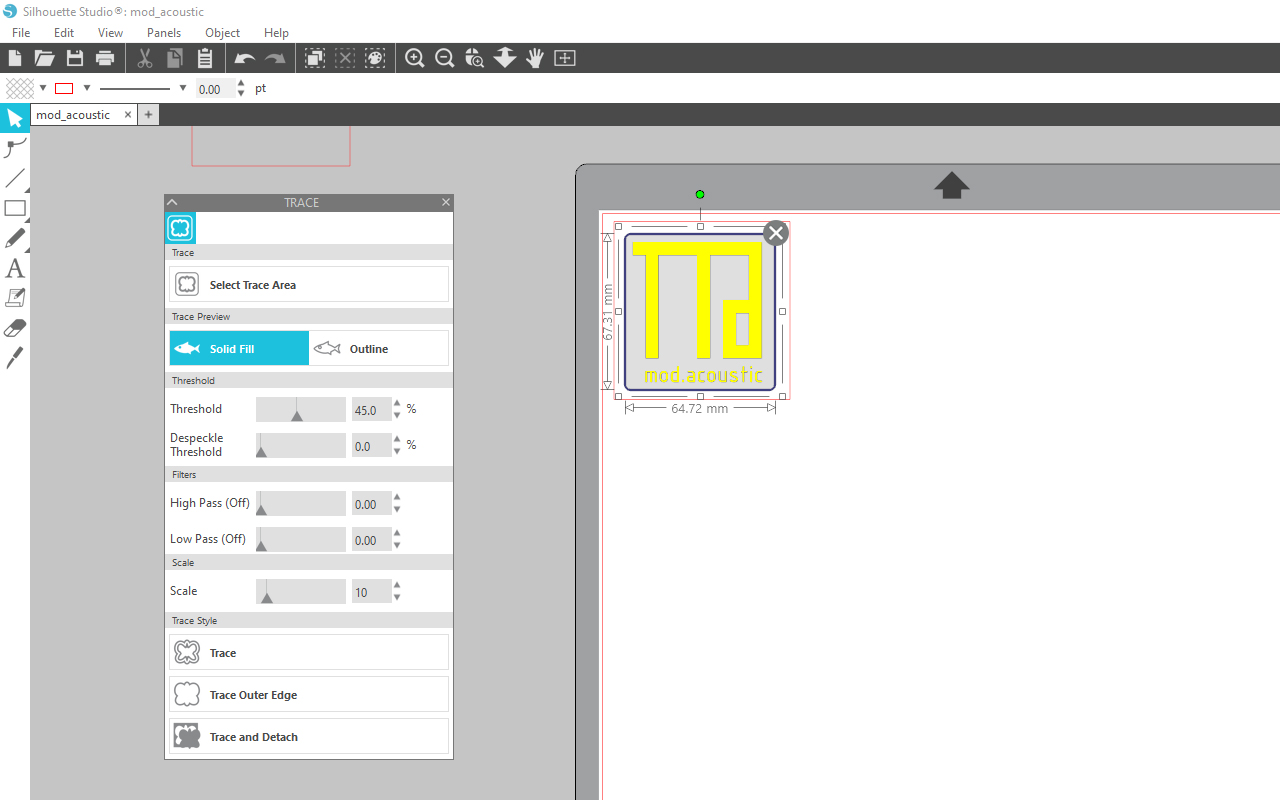This screenshot has height=800, width=1280.
Task: Open line style dropdown arrow
Action: (183, 88)
